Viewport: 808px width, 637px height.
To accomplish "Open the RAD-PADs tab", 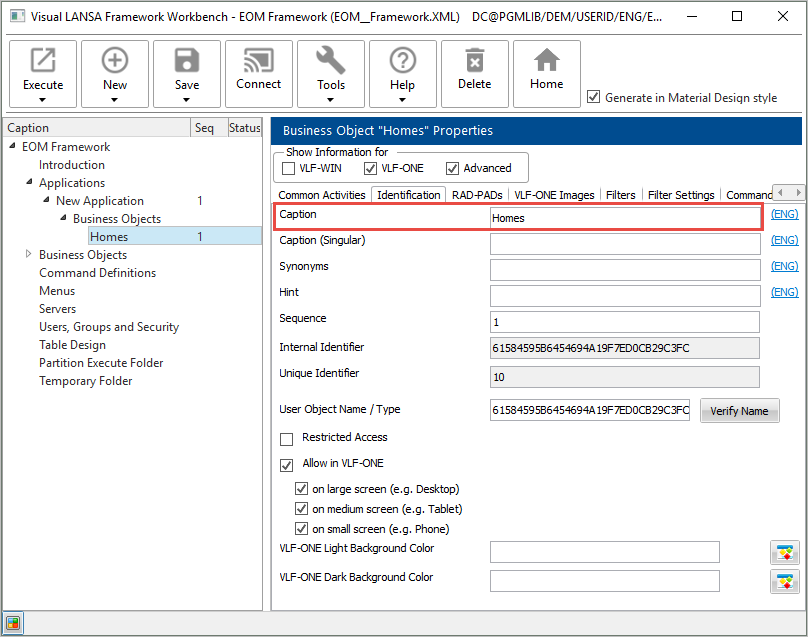I will point(477,195).
